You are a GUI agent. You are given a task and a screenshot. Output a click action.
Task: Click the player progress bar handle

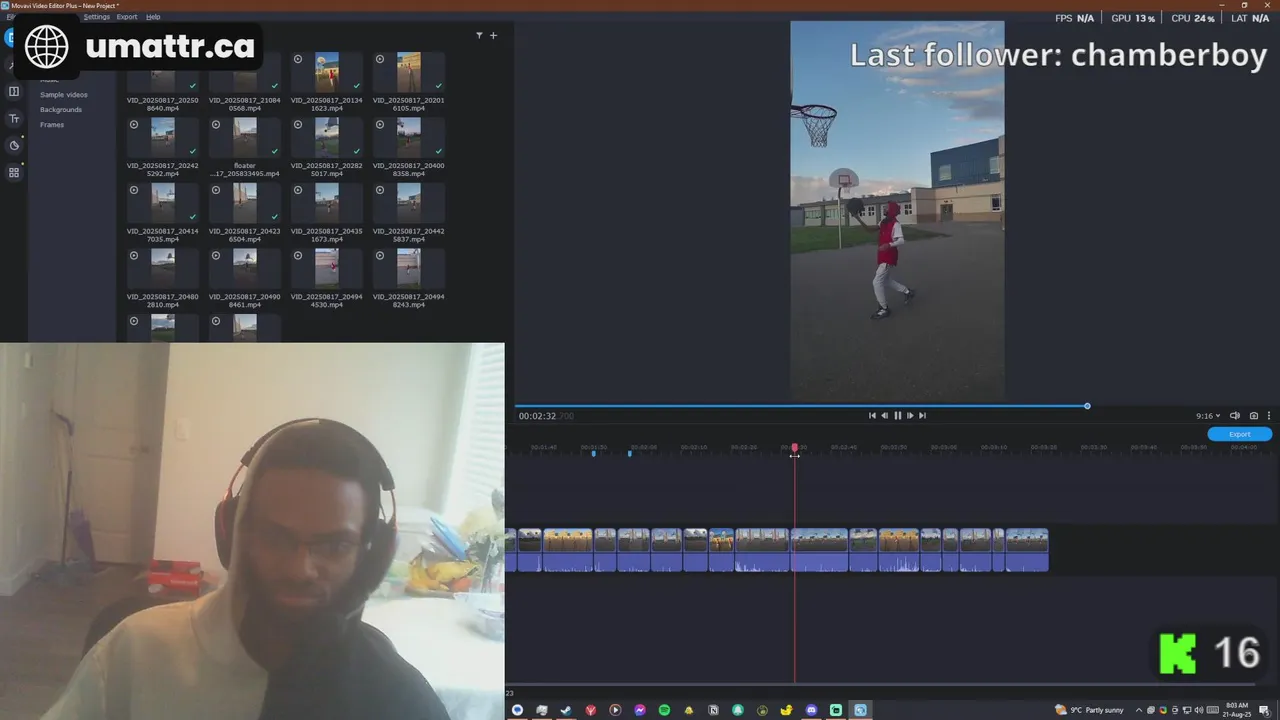coord(1087,406)
